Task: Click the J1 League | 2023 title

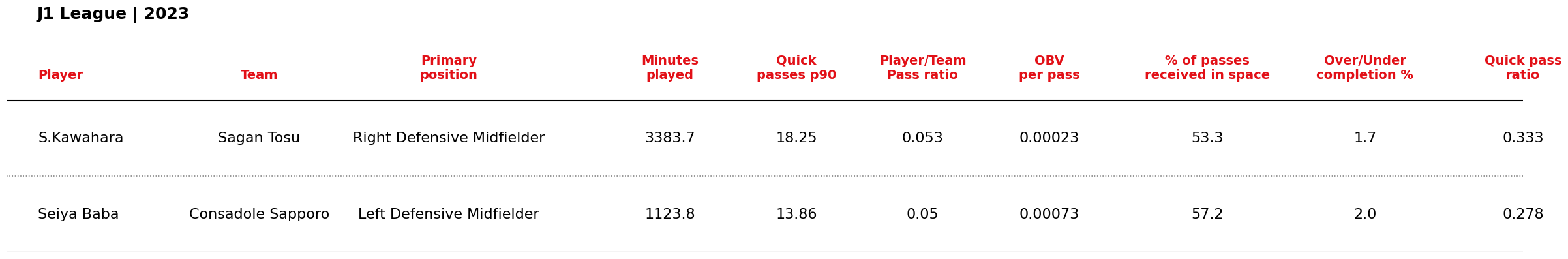Action: pyautogui.click(x=113, y=14)
